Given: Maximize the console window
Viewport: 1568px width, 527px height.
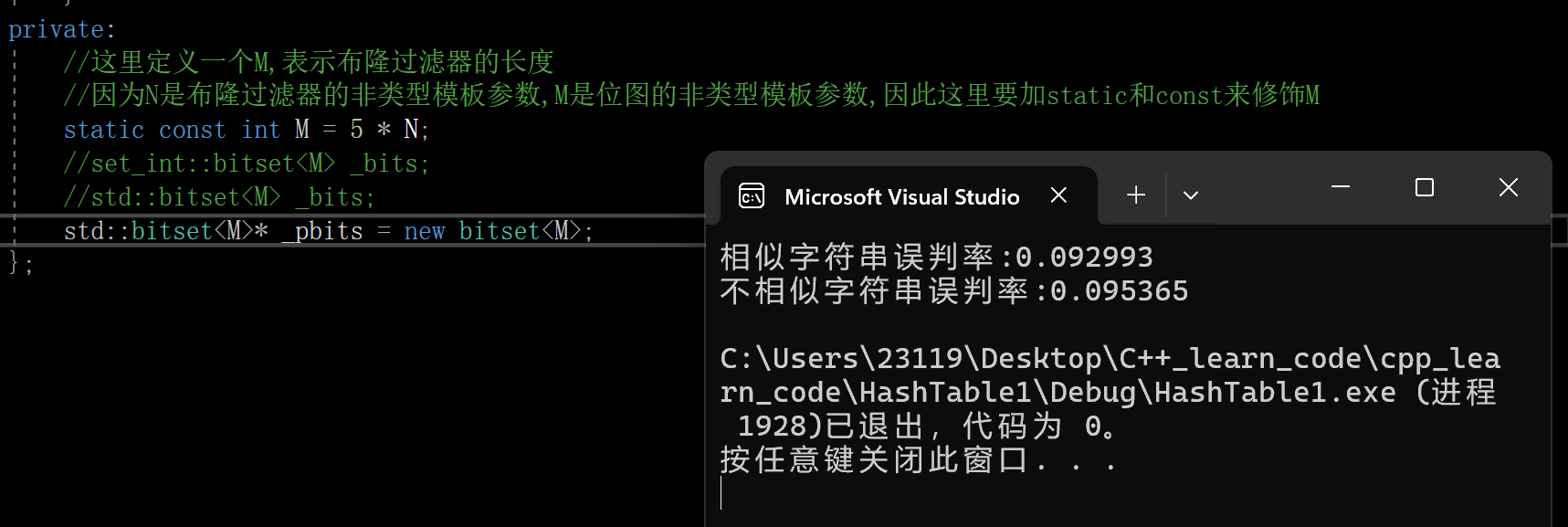Looking at the screenshot, I should tap(1424, 187).
